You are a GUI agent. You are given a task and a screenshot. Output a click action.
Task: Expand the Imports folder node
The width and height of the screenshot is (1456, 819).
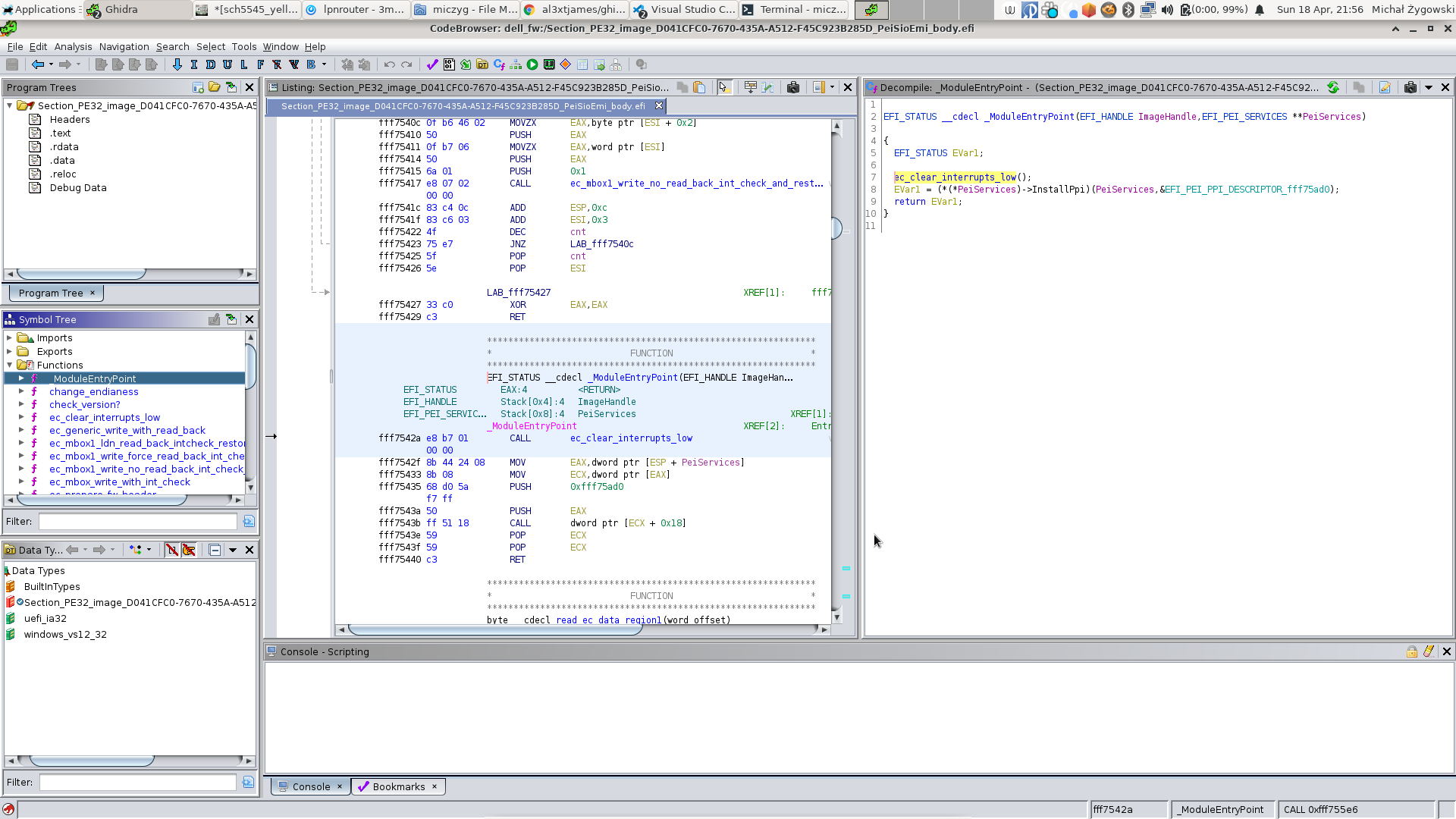coord(10,337)
